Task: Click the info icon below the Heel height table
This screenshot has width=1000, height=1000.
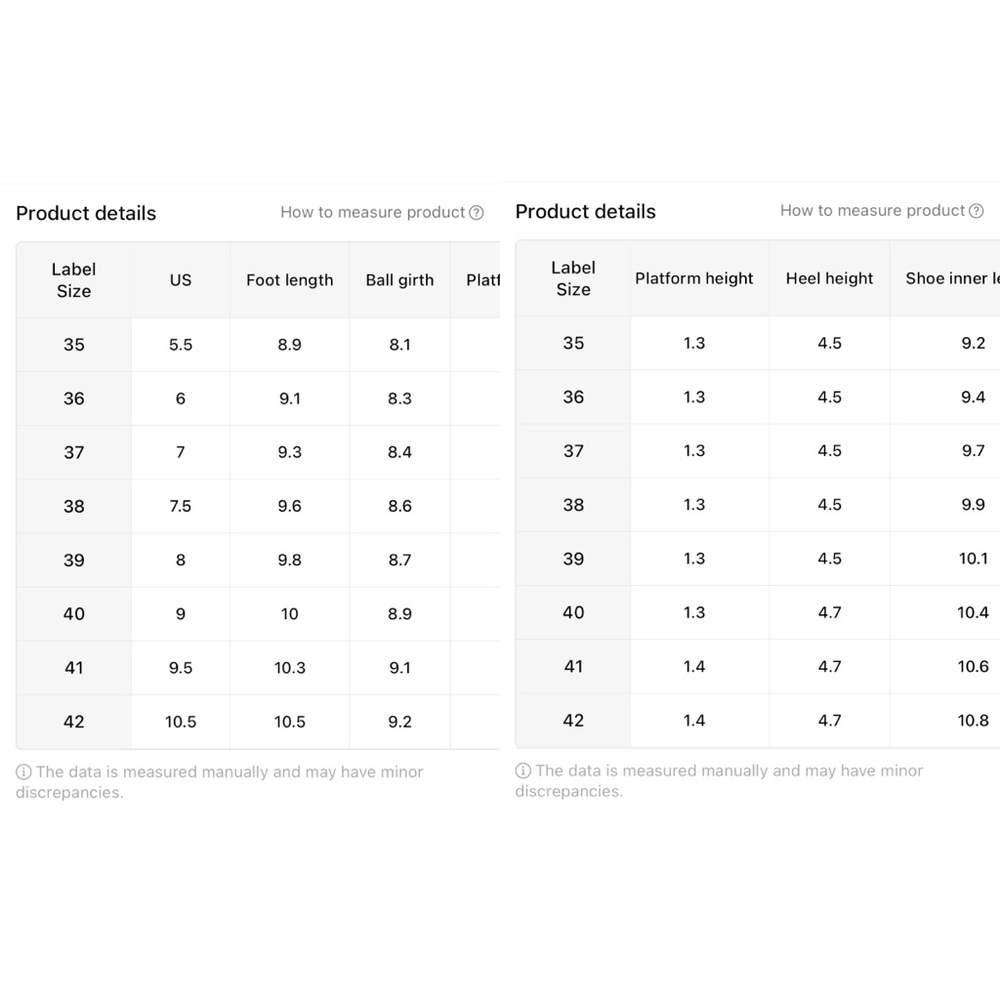Action: pos(523,770)
